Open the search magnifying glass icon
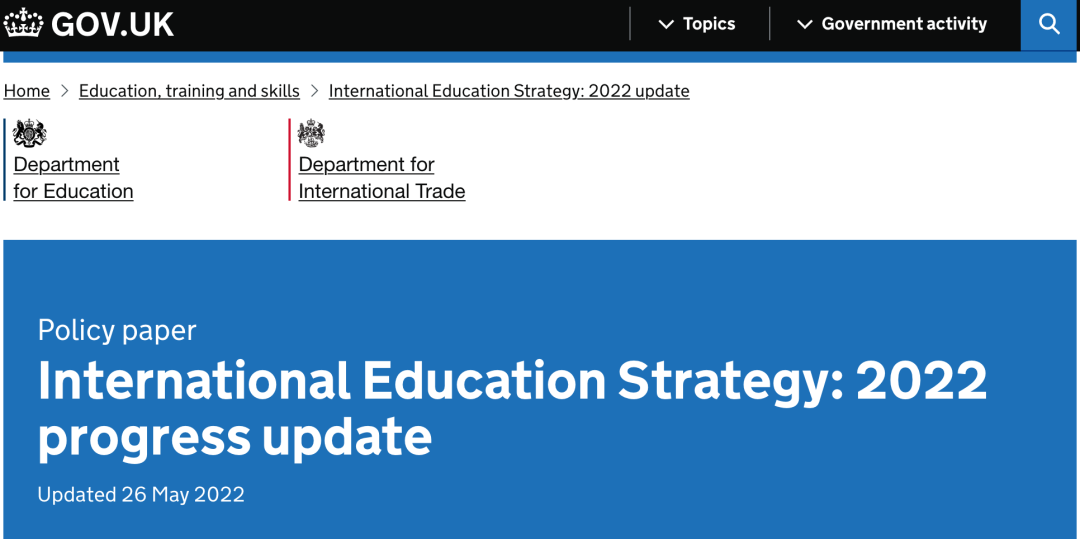The image size is (1080, 539). point(1049,24)
